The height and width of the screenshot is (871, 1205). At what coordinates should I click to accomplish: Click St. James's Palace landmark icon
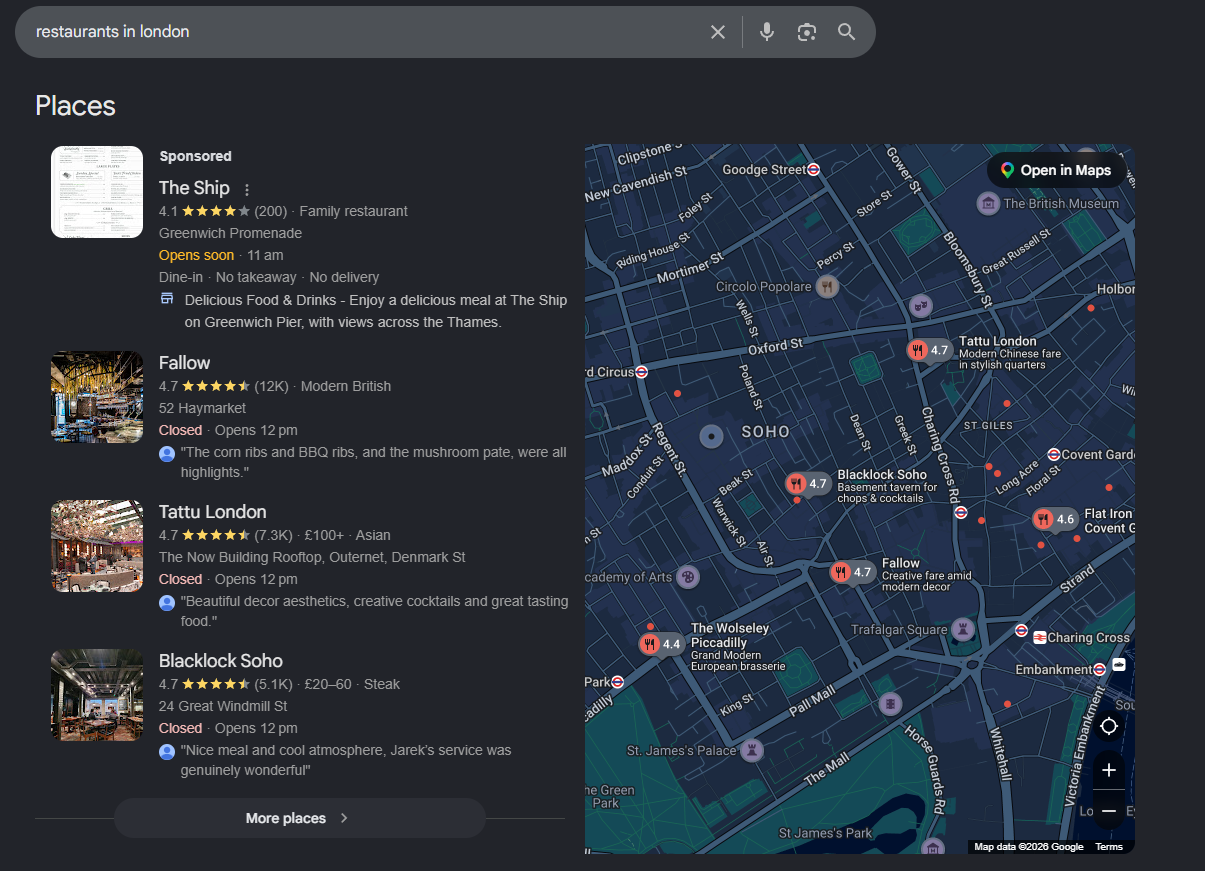(751, 750)
